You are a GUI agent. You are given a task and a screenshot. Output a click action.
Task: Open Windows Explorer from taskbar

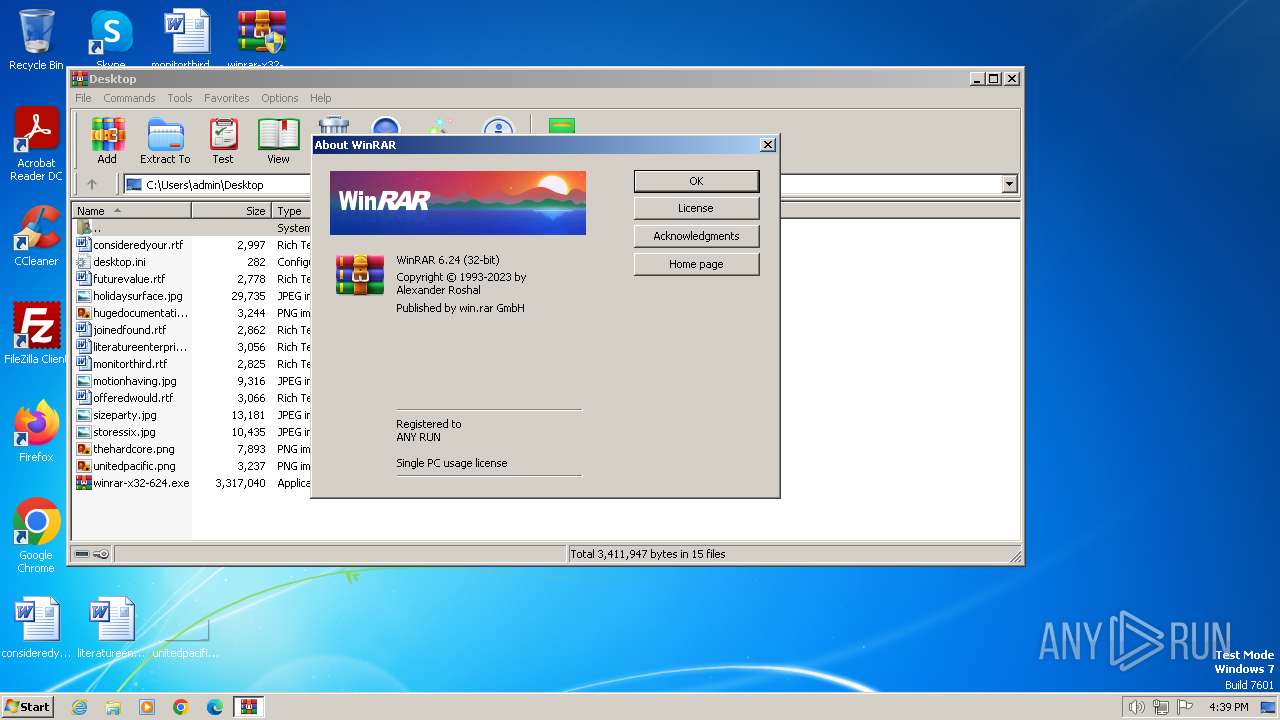click(113, 707)
